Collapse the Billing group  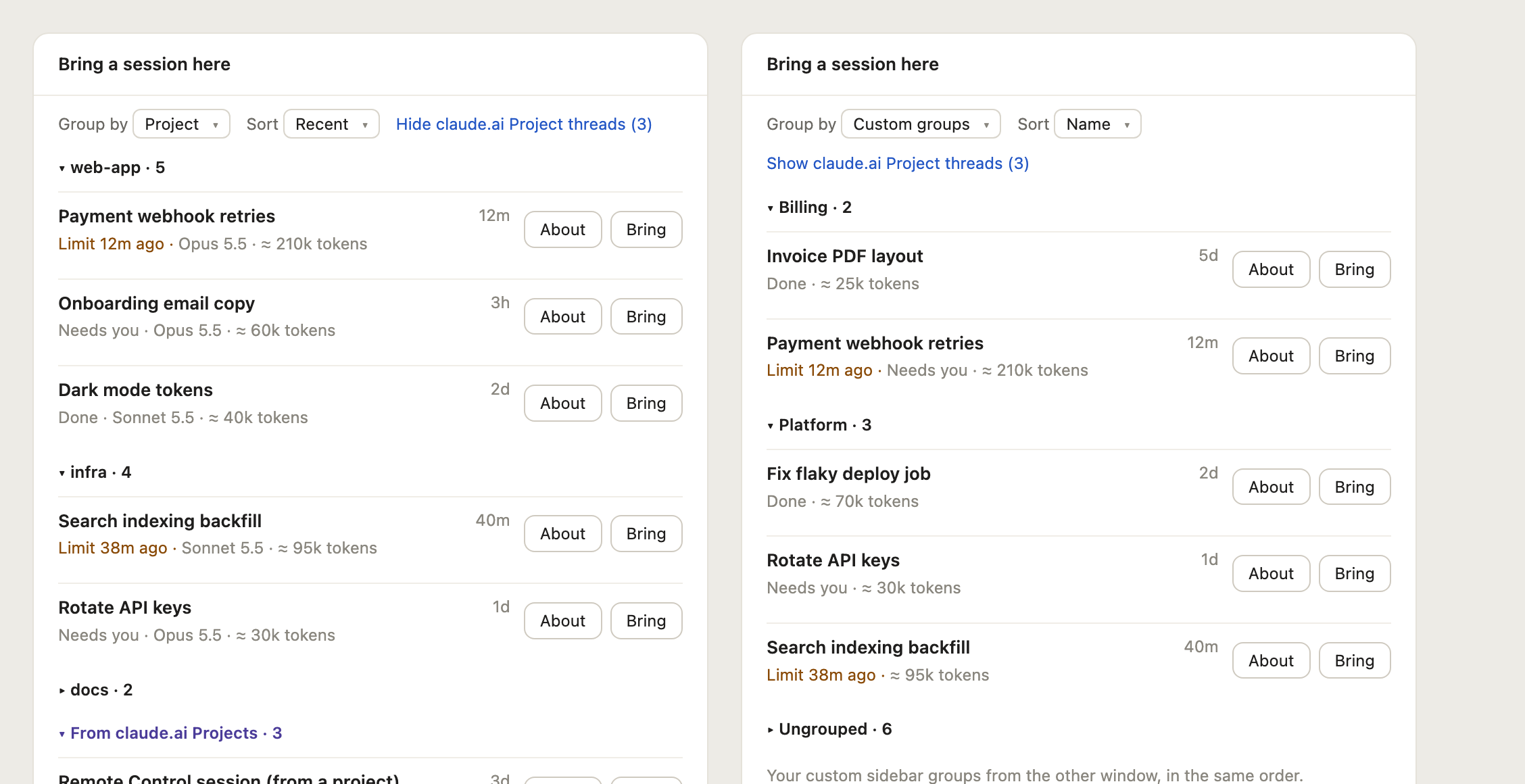pyautogui.click(x=809, y=207)
